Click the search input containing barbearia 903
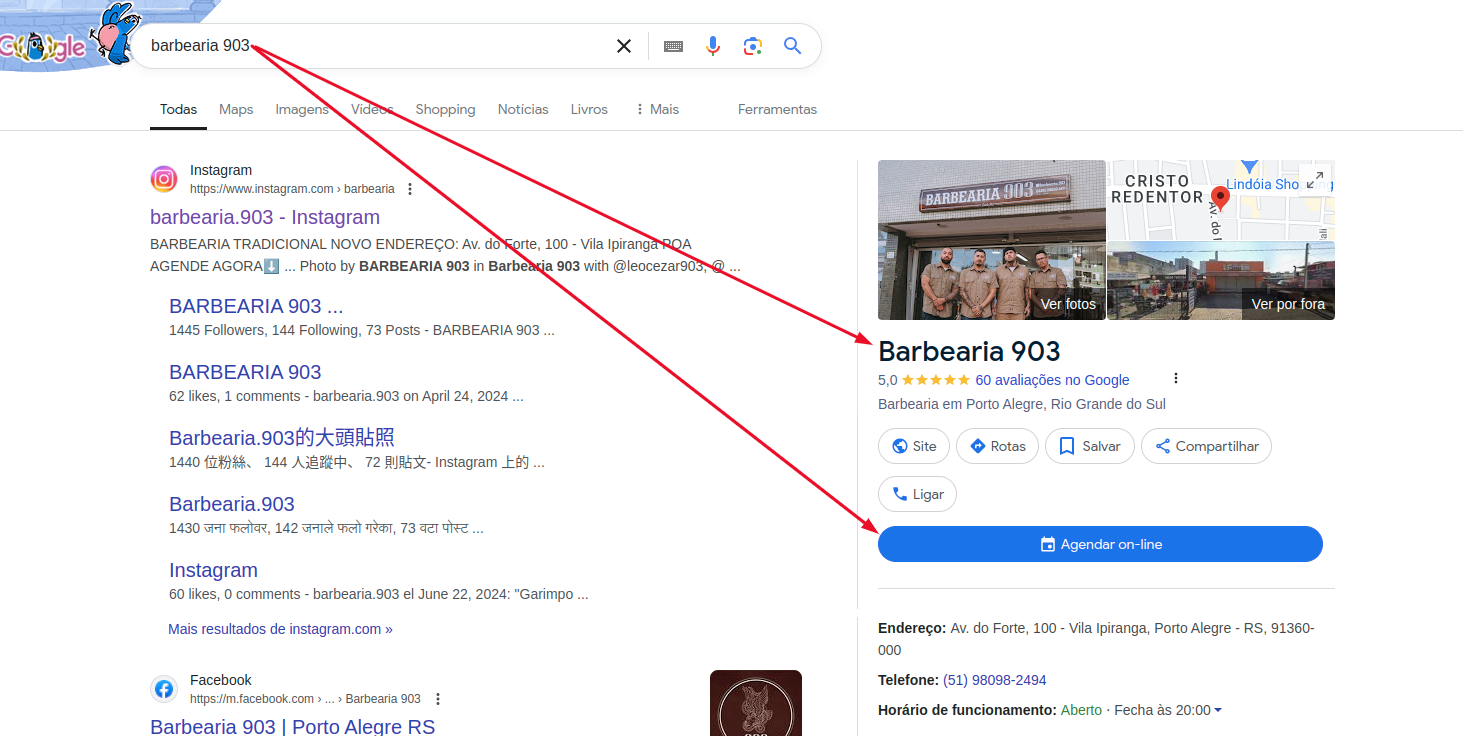Screen dimensions: 1463x736 (375, 46)
